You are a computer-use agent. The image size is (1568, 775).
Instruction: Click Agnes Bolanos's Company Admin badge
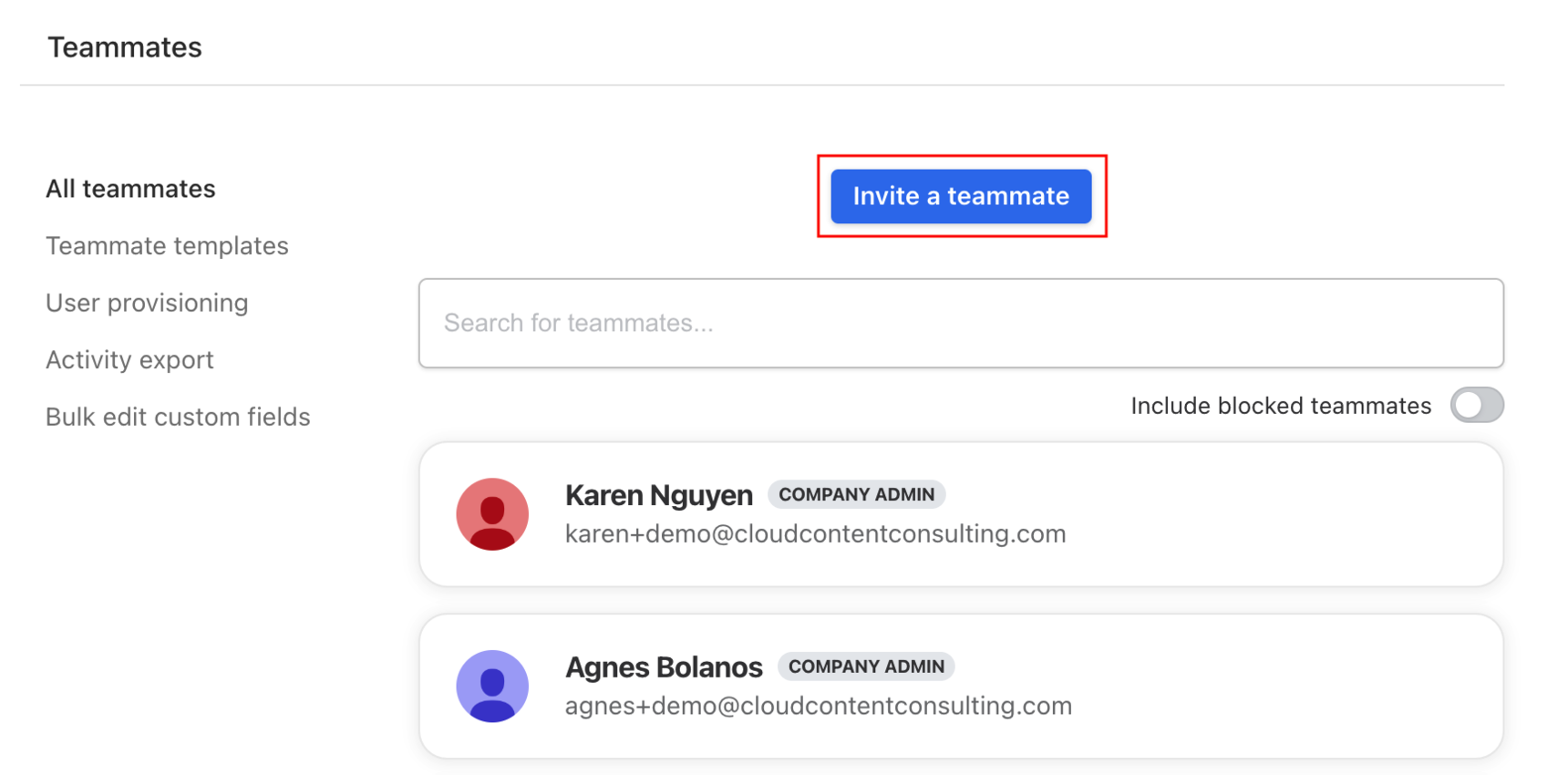pyautogui.click(x=866, y=666)
